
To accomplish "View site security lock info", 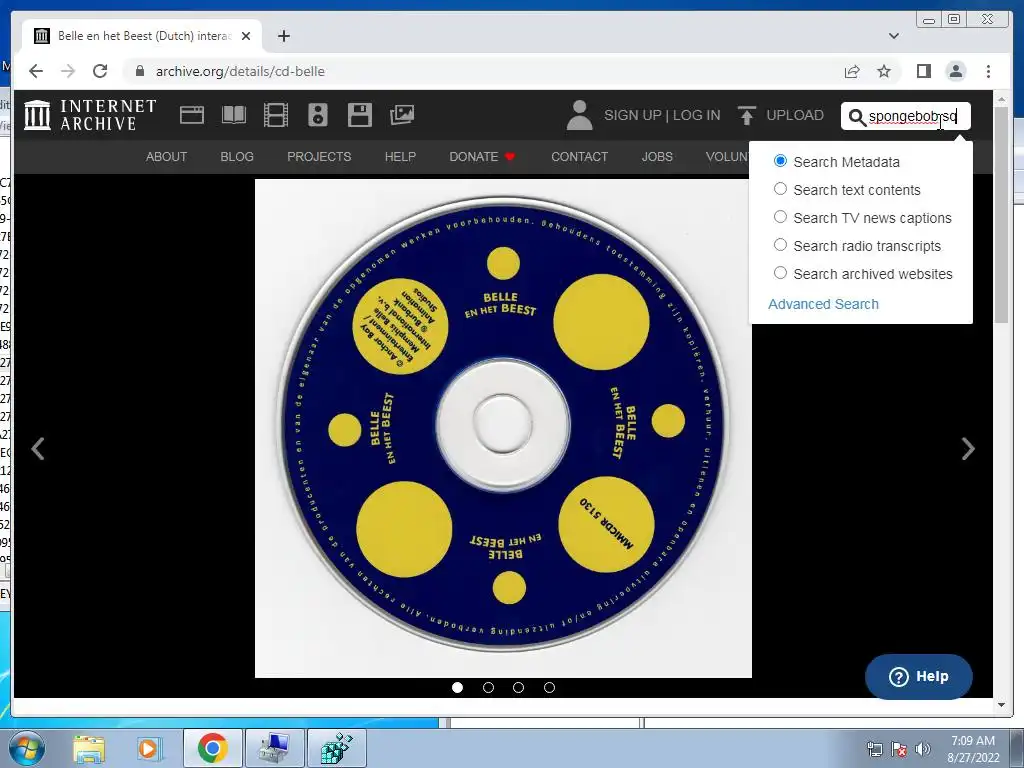I will (x=139, y=71).
